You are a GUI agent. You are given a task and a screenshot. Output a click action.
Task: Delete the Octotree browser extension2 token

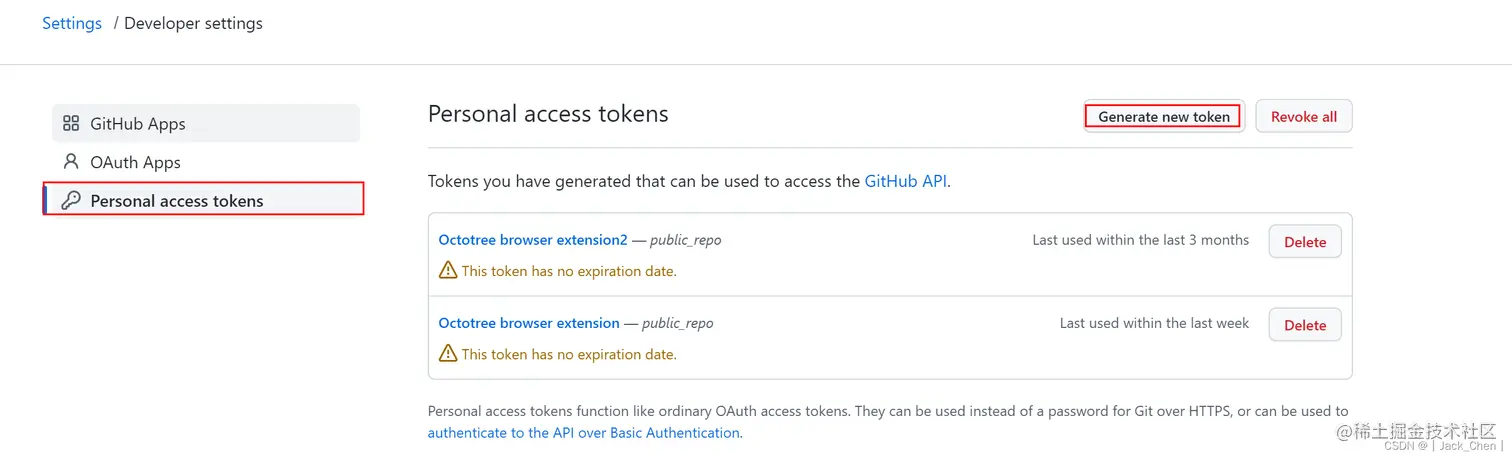pyautogui.click(x=1304, y=242)
